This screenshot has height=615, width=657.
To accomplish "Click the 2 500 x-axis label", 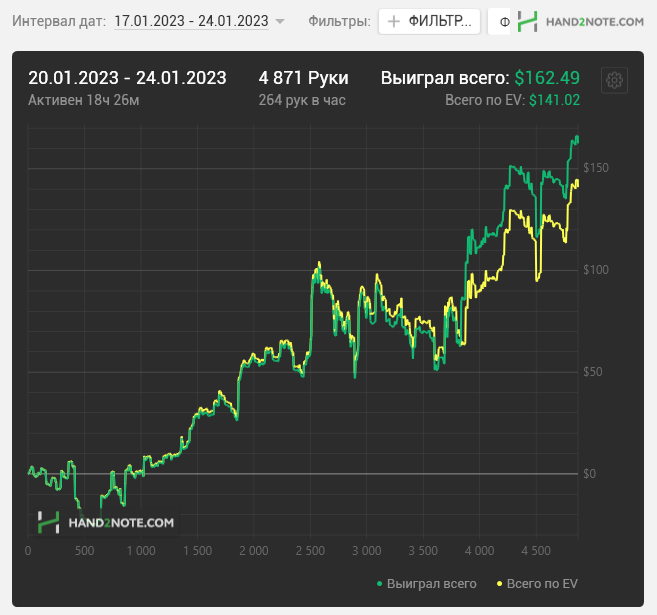I will 310,551.
